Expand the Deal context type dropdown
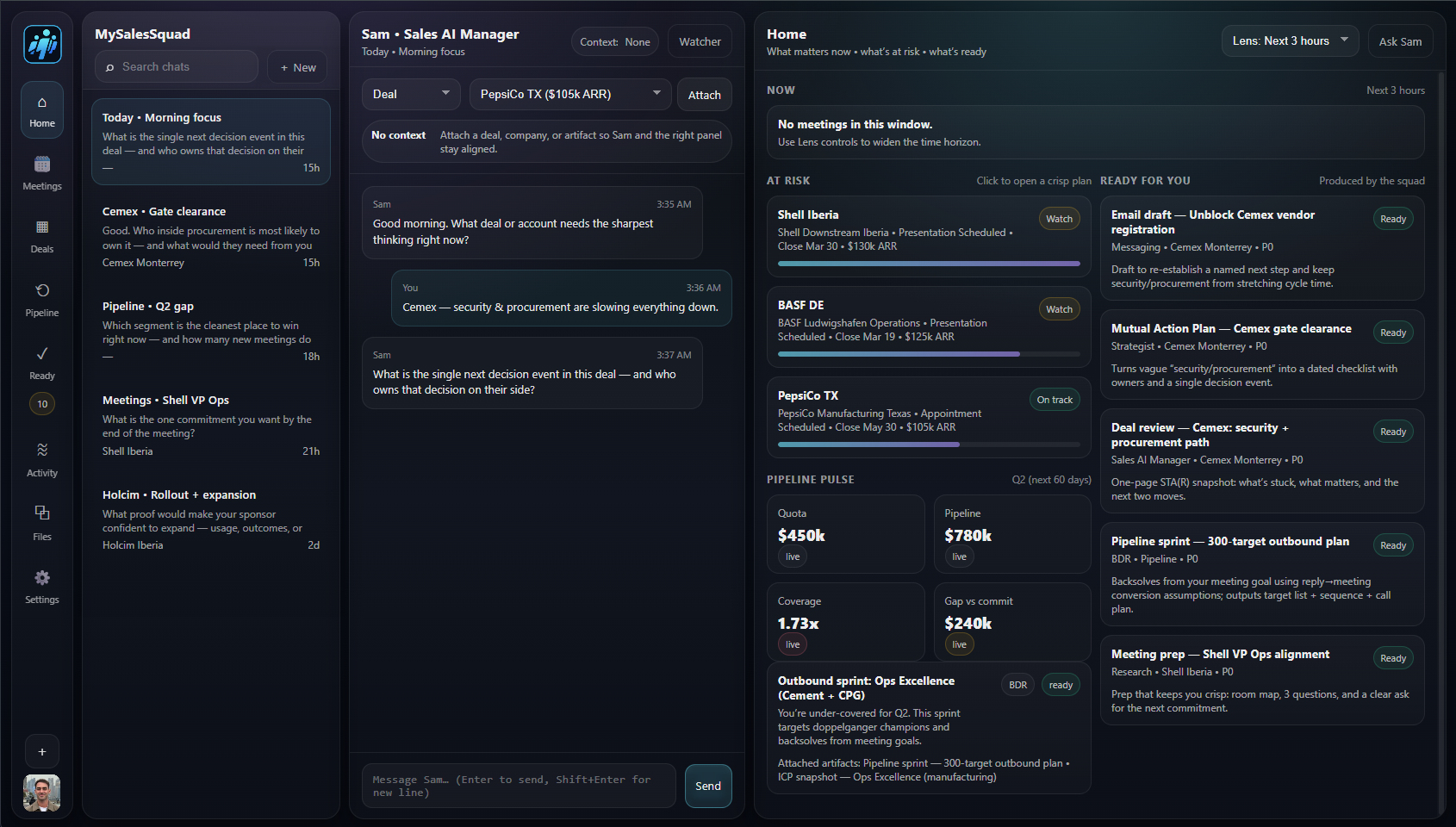This screenshot has width=1456, height=827. point(411,94)
